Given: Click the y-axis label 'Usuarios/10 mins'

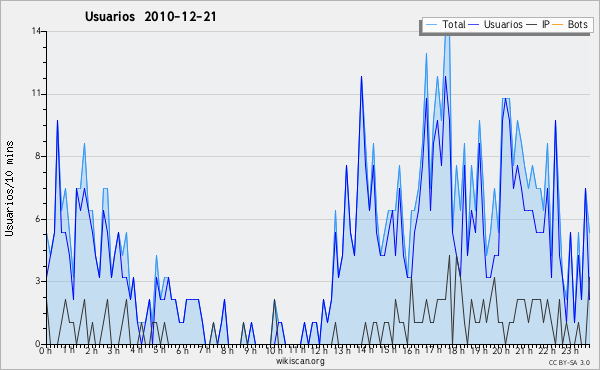Looking at the screenshot, I should click(9, 188).
